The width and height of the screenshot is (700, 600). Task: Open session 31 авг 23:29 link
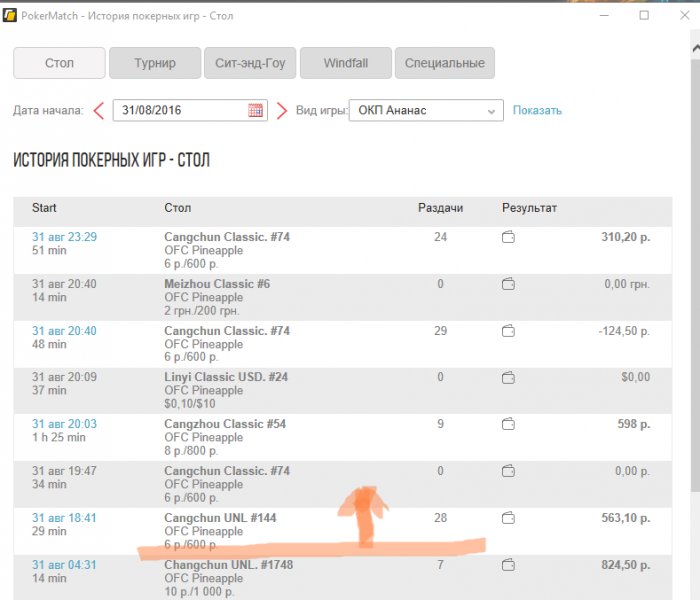point(64,237)
